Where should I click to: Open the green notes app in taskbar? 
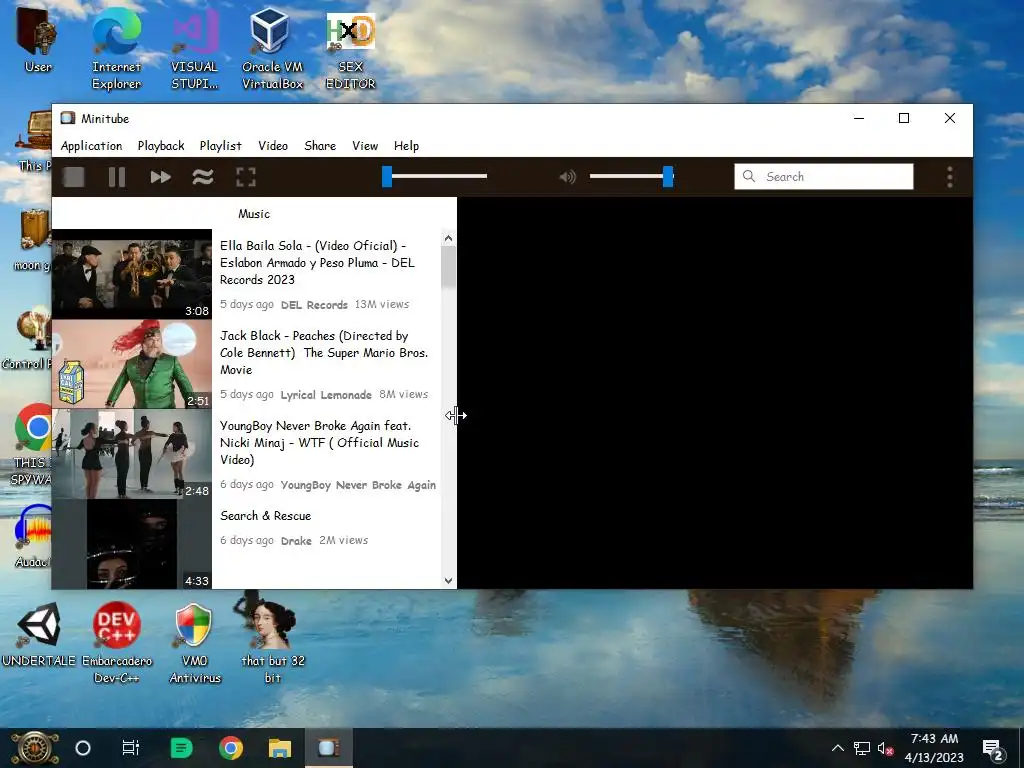pos(182,748)
